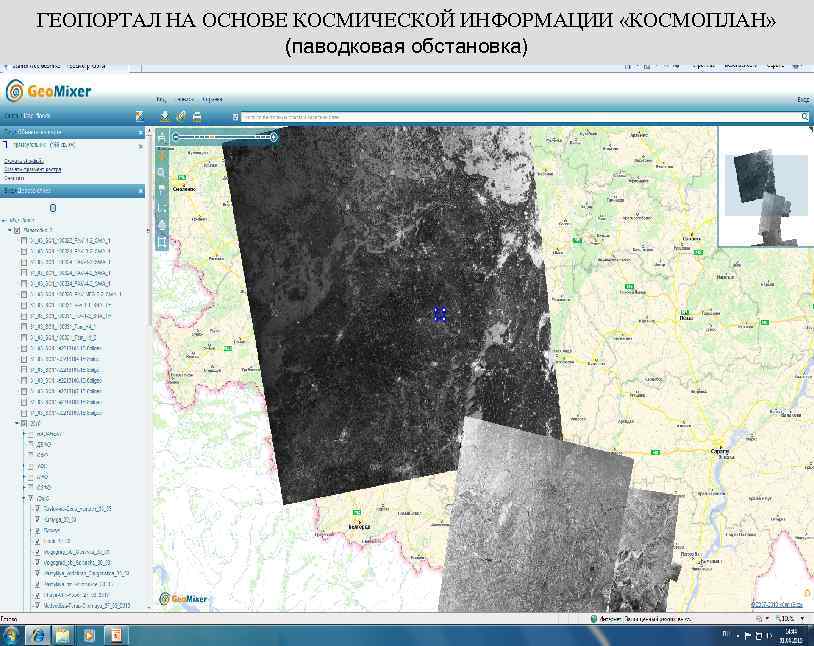
Task: Select the orange pan hand tool
Action: (x=162, y=155)
